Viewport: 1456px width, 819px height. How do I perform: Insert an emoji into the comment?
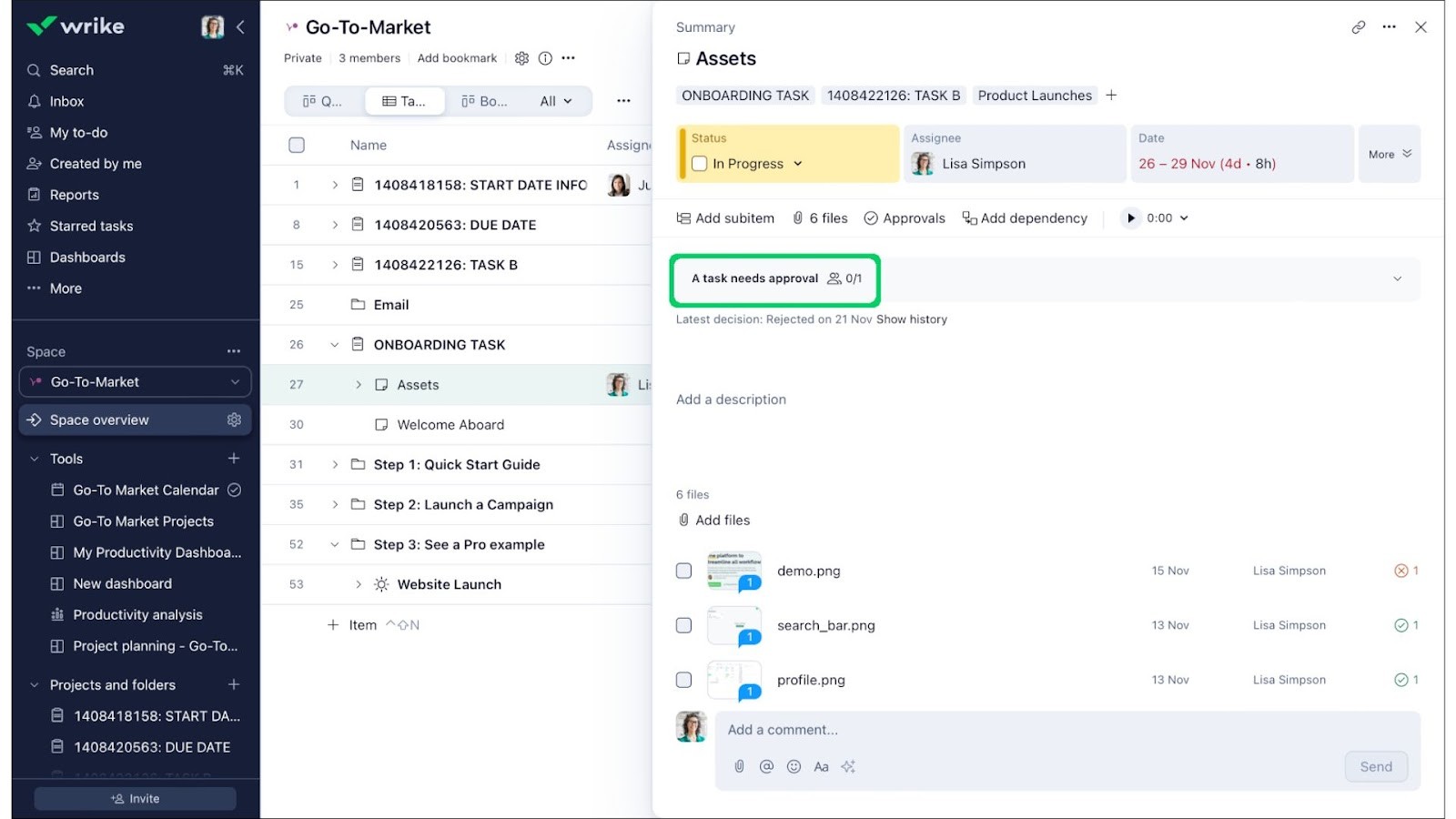[793, 766]
